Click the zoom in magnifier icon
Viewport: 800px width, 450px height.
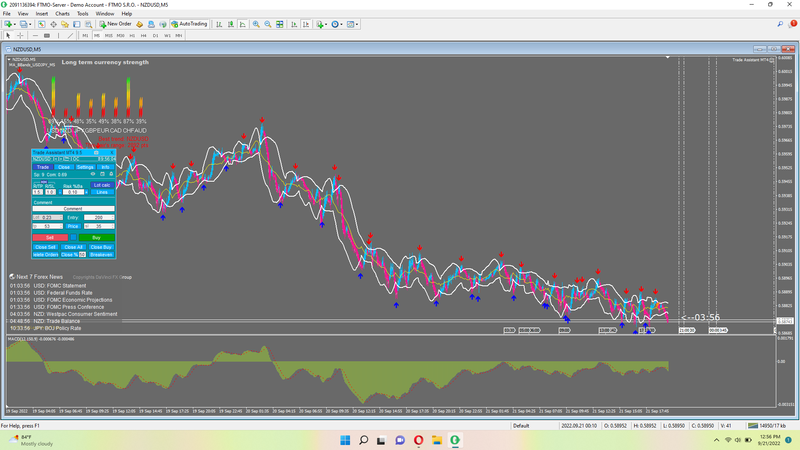pos(255,23)
